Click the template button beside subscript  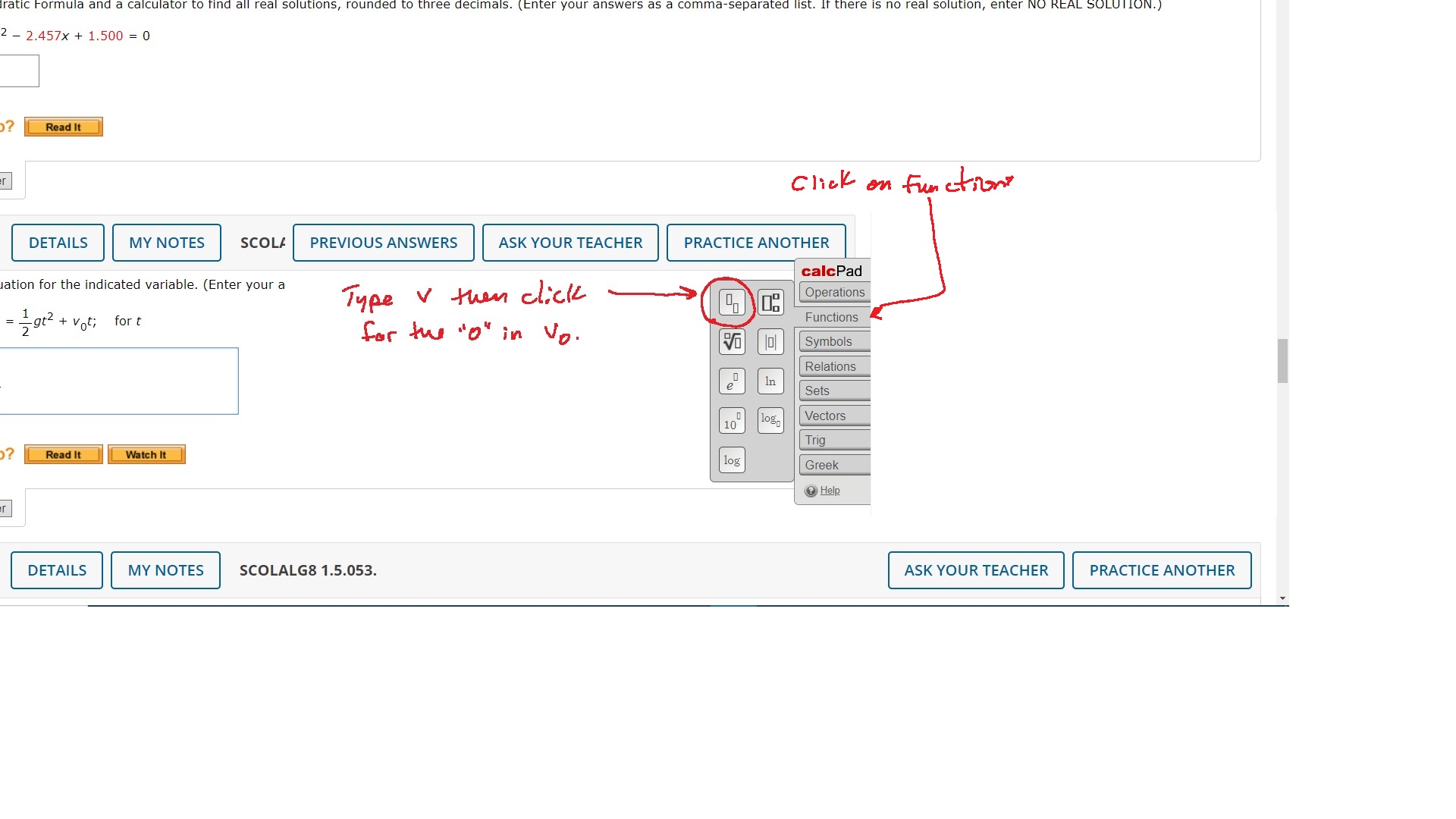pyautogui.click(x=770, y=303)
